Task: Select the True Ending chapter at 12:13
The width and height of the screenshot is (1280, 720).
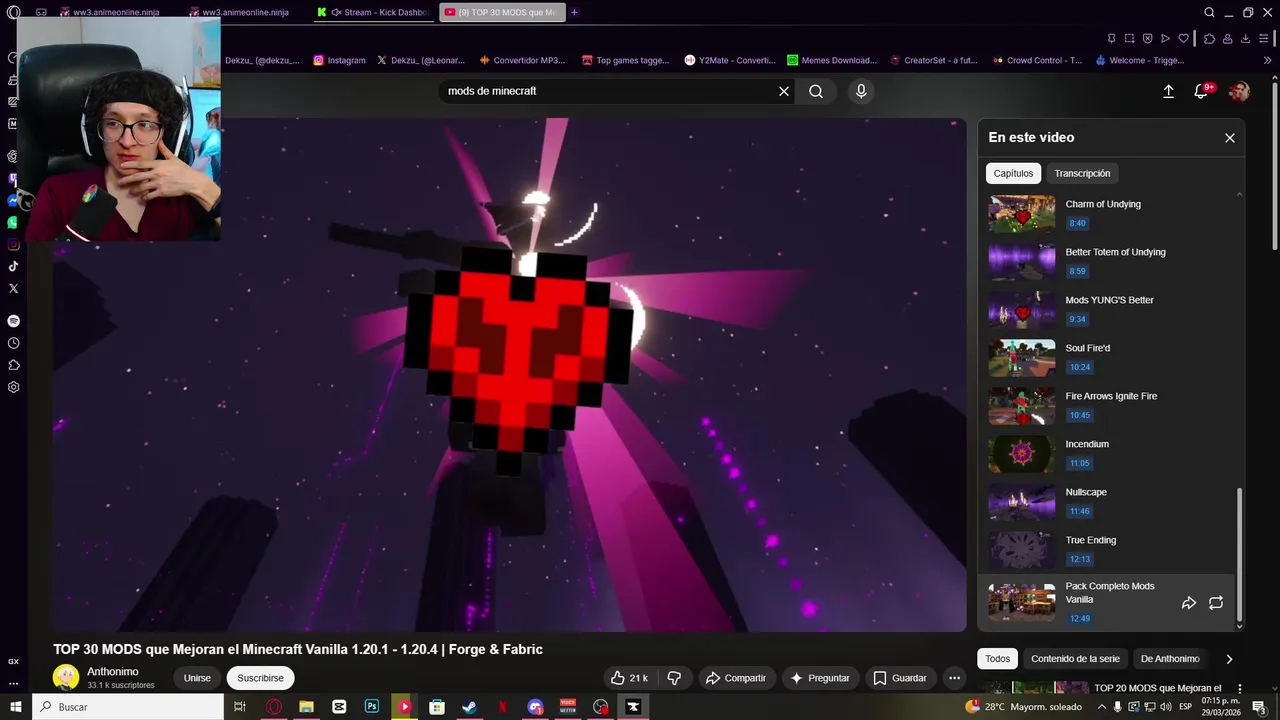Action: coord(1106,549)
